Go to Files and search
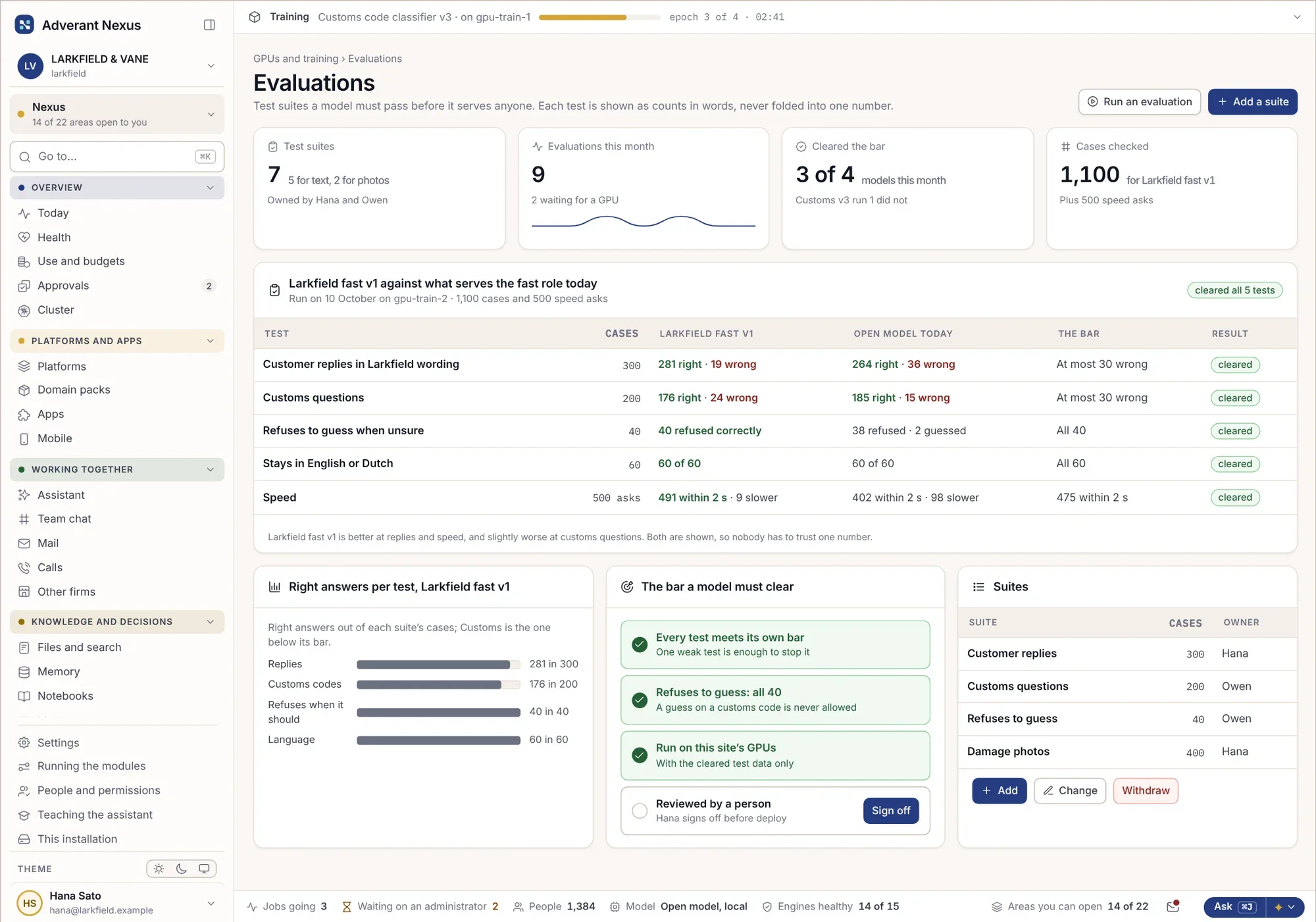The height and width of the screenshot is (922, 1316). click(117, 648)
